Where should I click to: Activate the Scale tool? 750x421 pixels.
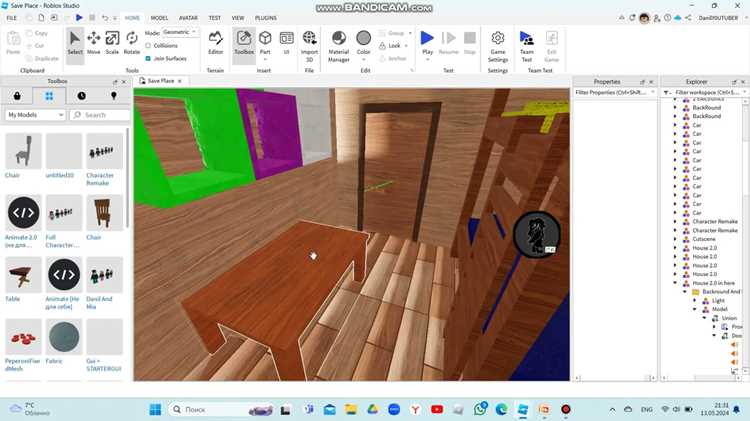pyautogui.click(x=112, y=43)
